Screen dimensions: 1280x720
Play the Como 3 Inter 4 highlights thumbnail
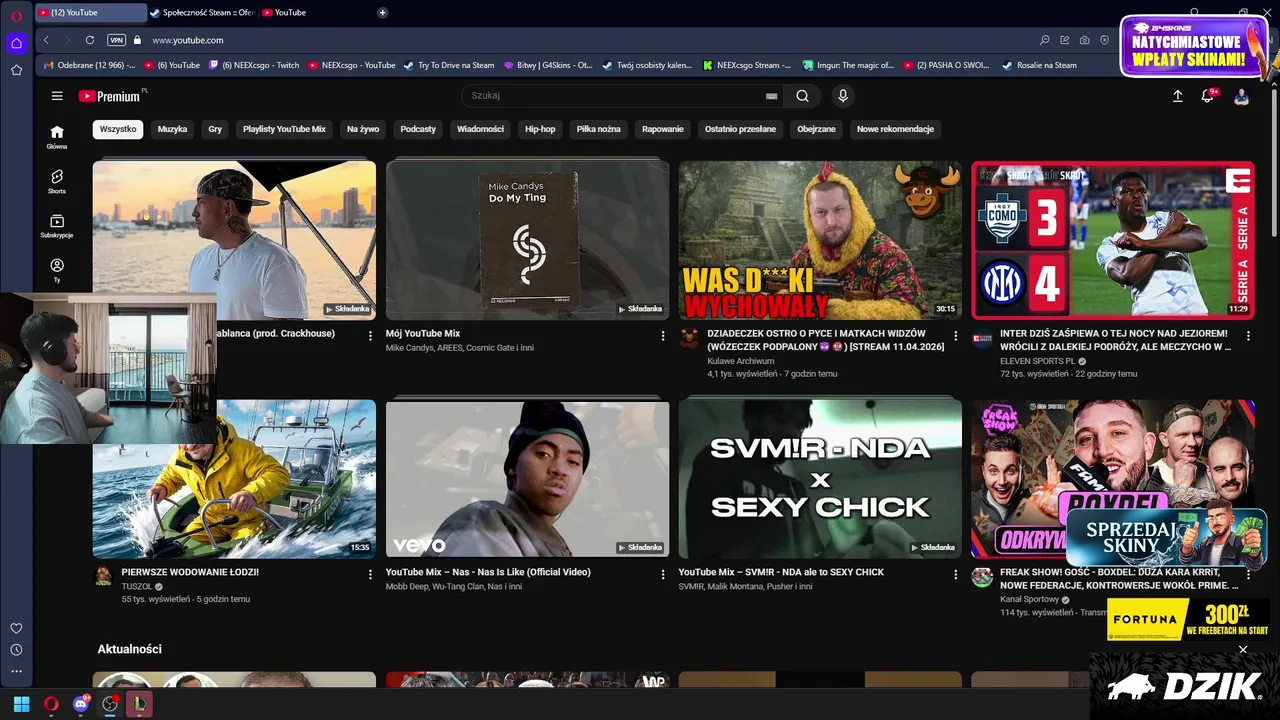(1113, 240)
